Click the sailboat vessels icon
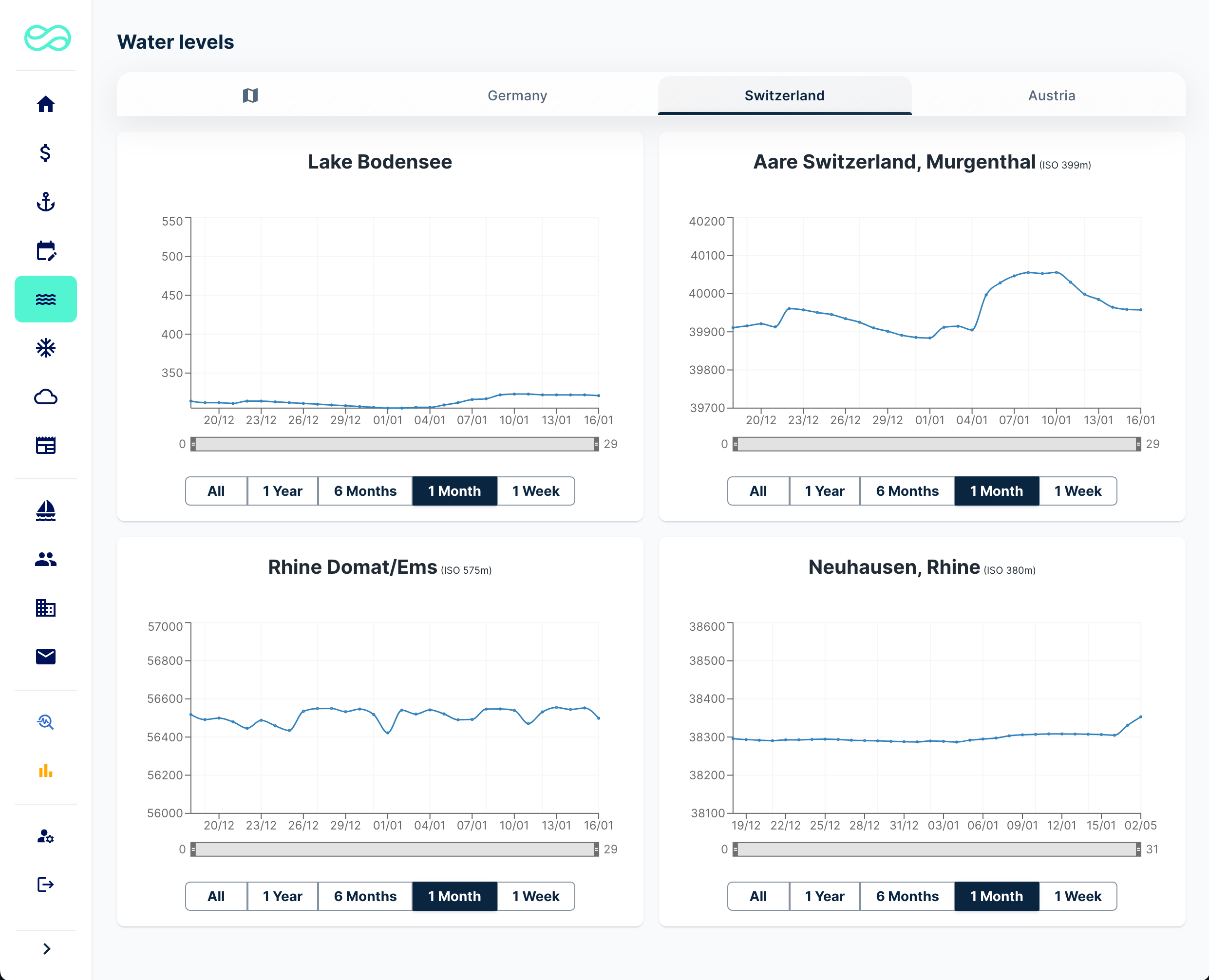Image resolution: width=1209 pixels, height=980 pixels. [x=46, y=510]
